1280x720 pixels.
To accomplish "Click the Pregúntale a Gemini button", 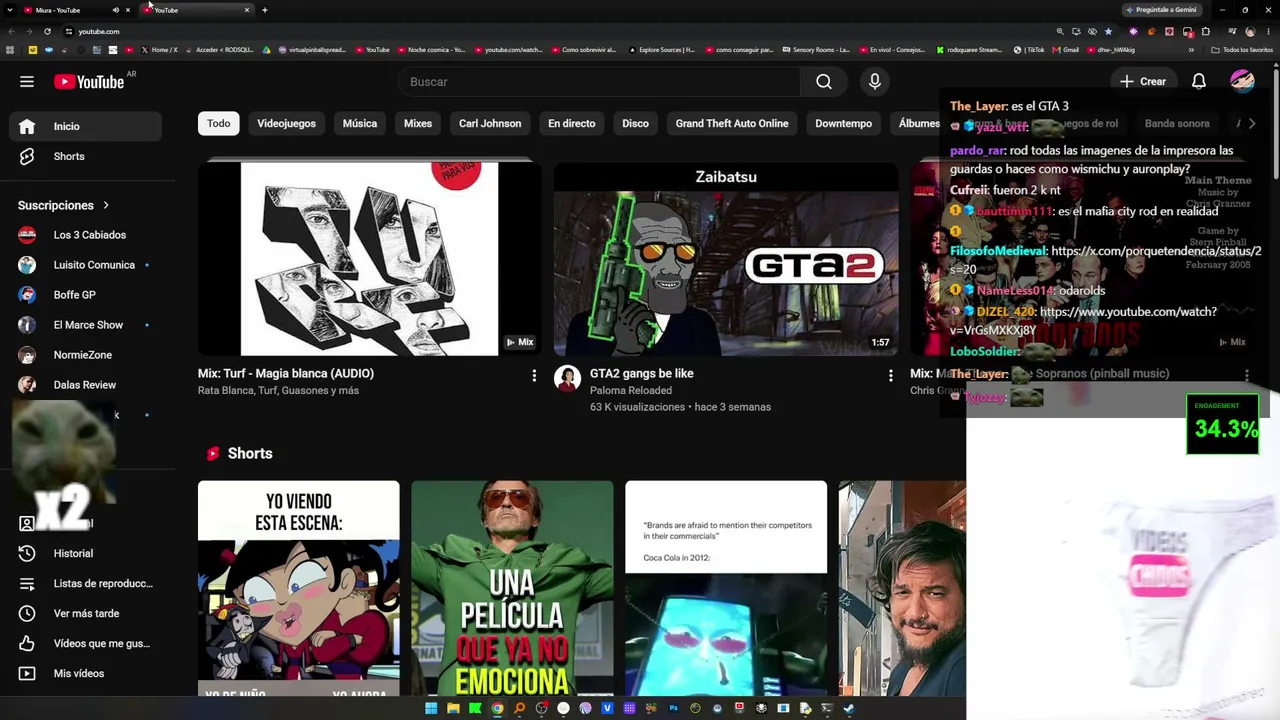I will click(x=1161, y=10).
